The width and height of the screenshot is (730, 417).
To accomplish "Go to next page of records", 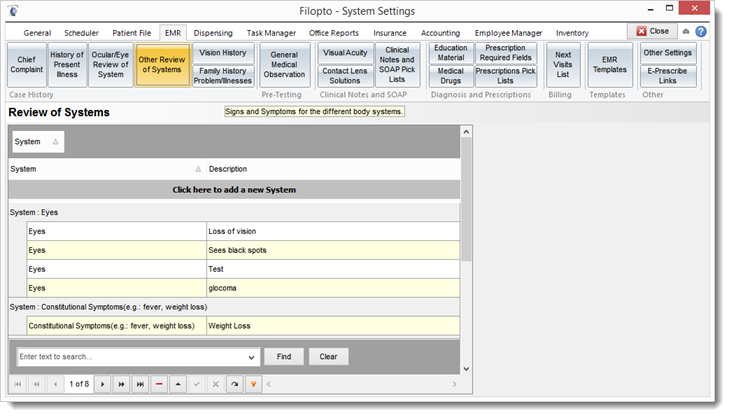I will (122, 384).
